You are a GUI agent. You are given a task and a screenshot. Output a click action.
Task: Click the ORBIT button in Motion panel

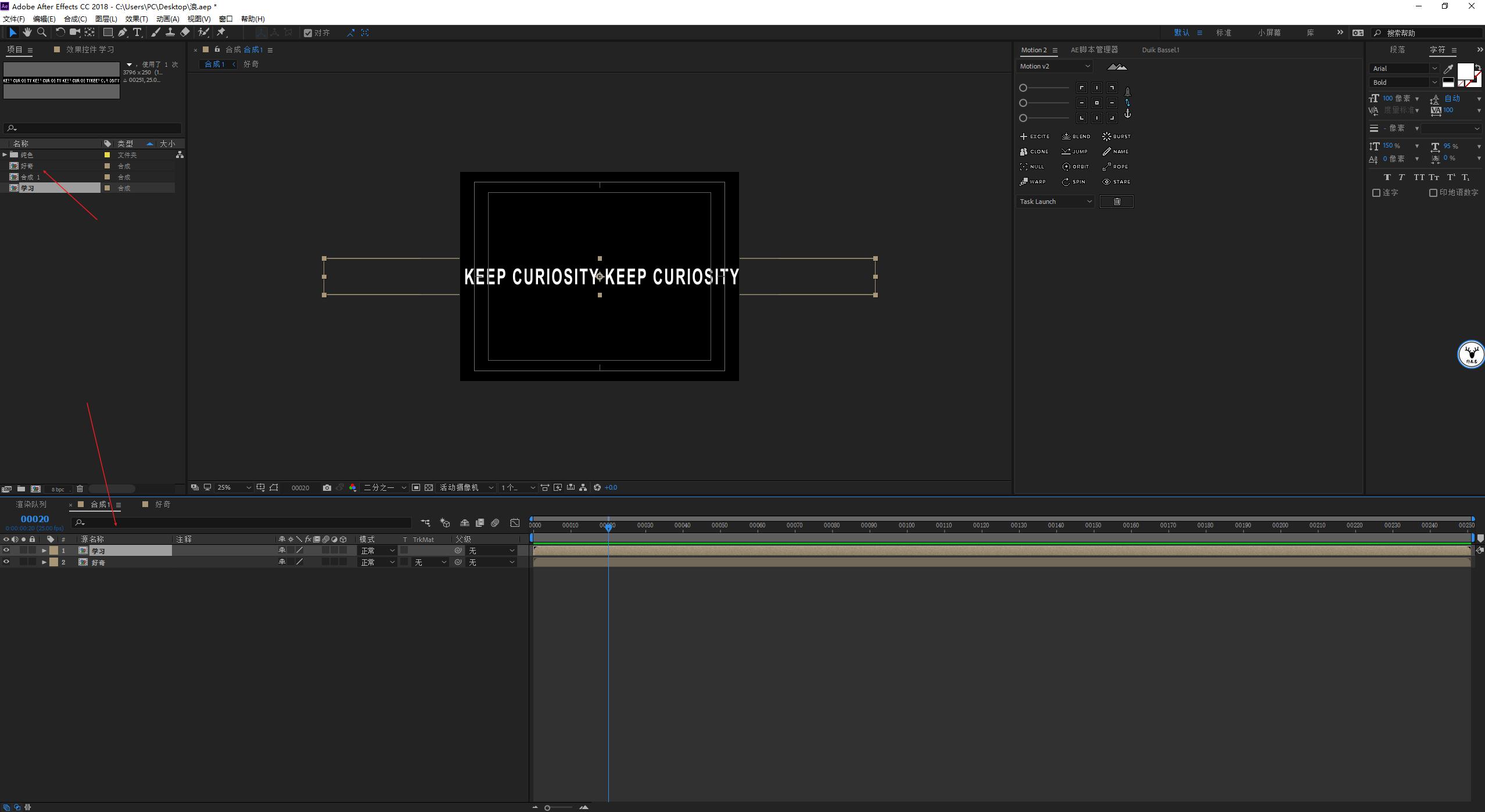(1076, 167)
